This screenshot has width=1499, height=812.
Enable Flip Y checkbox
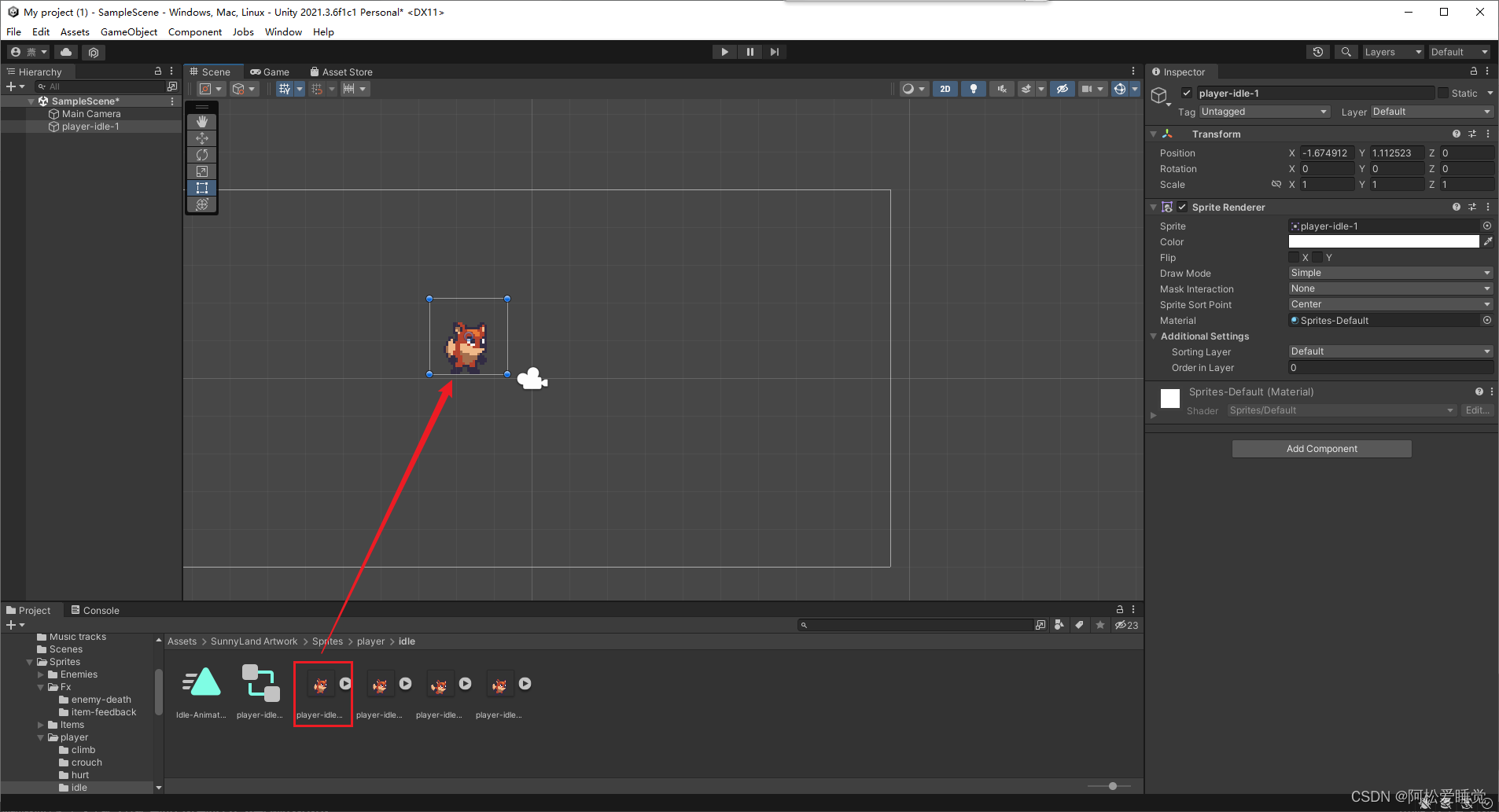(x=1317, y=258)
